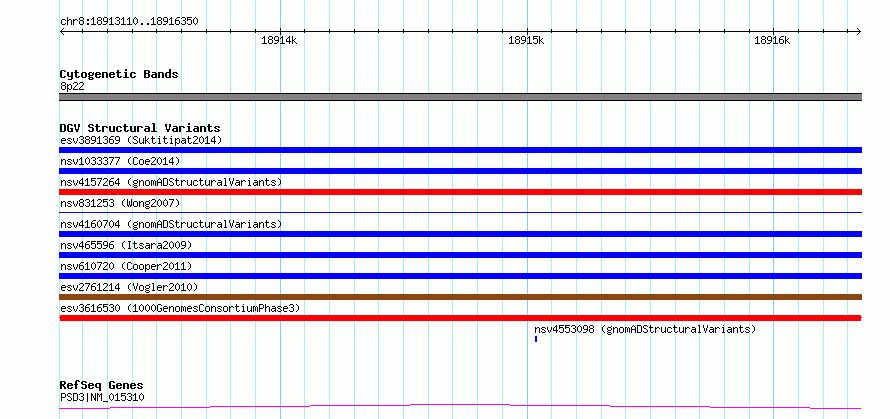This screenshot has height=419, width=890.
Task: Click the nsv4160704 variant bar
Action: 460,234
